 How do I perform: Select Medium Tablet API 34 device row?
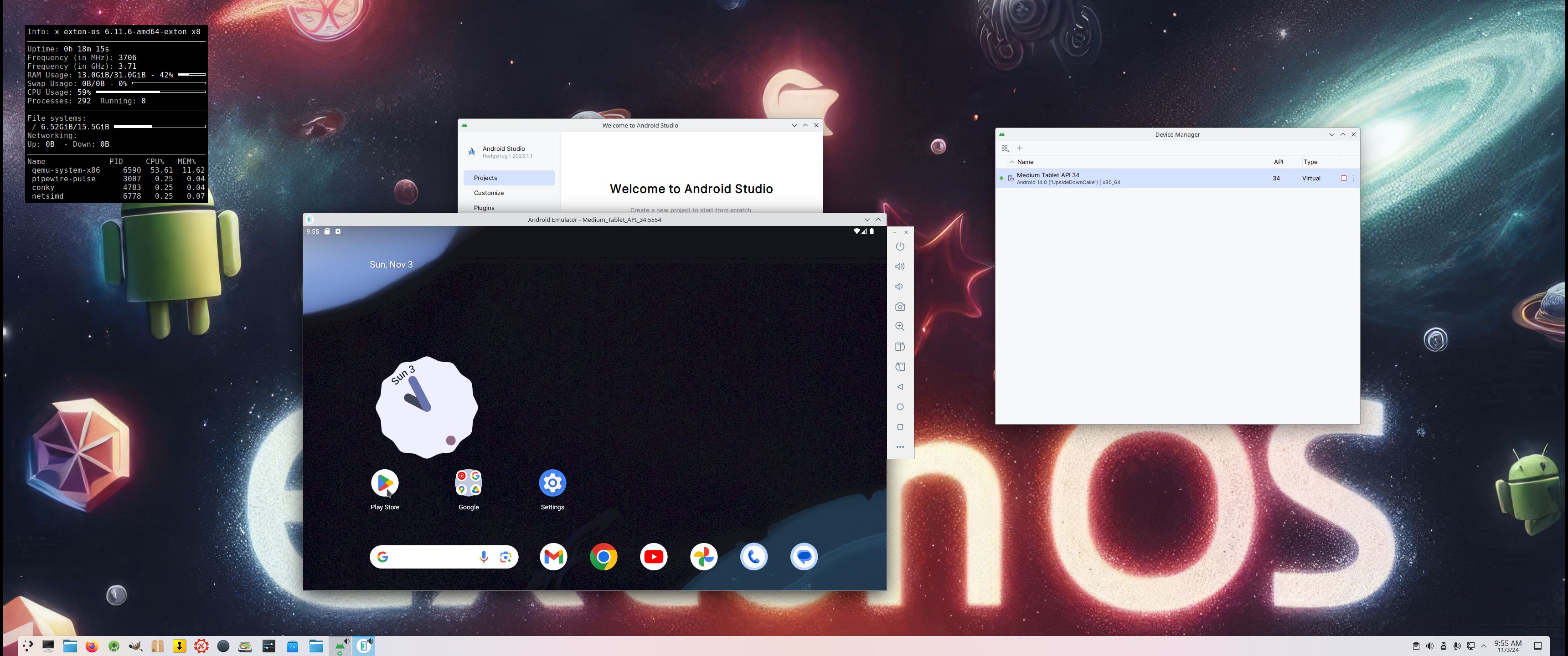pos(1177,178)
